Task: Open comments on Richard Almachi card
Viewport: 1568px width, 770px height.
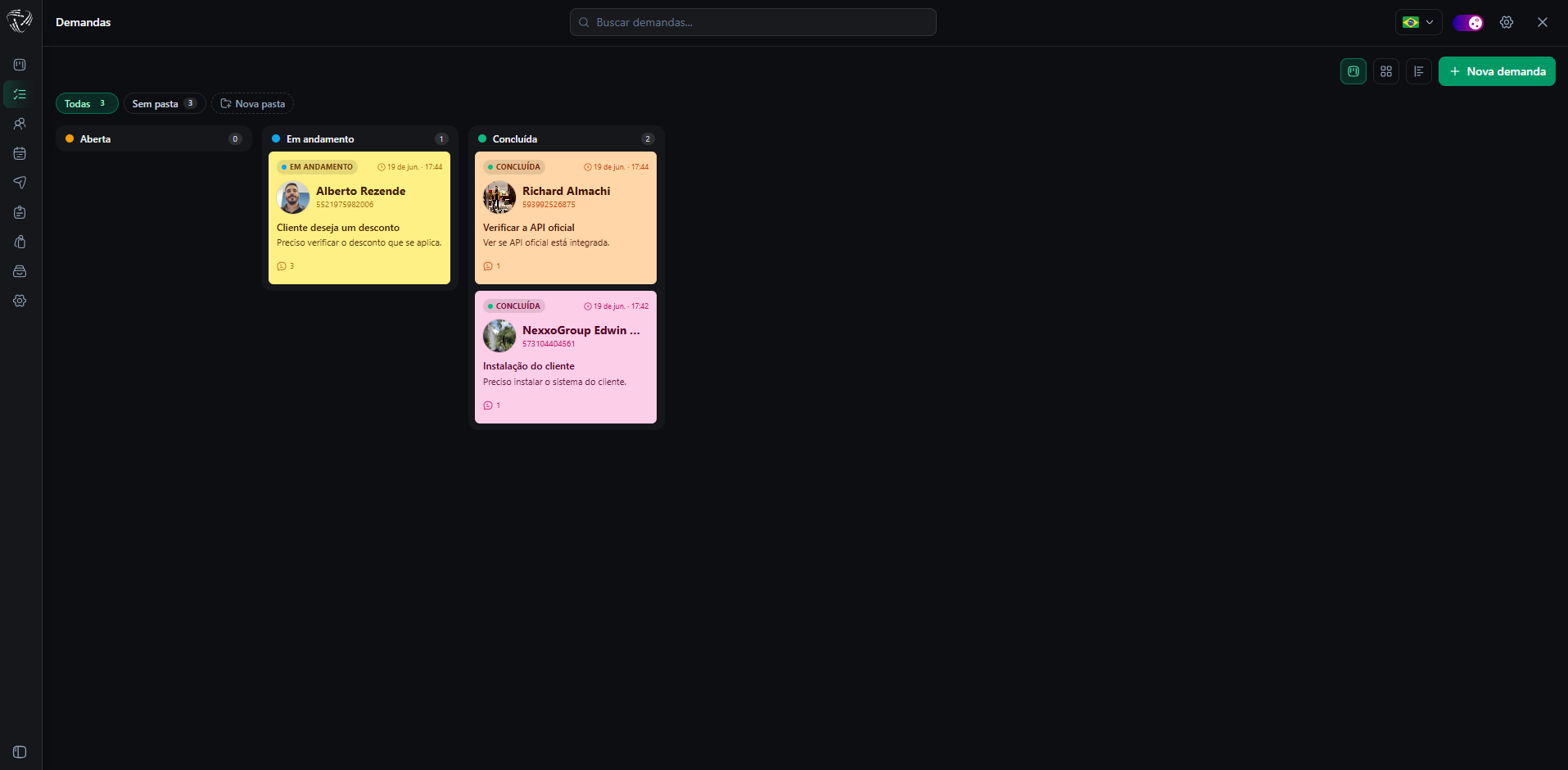Action: (x=492, y=266)
